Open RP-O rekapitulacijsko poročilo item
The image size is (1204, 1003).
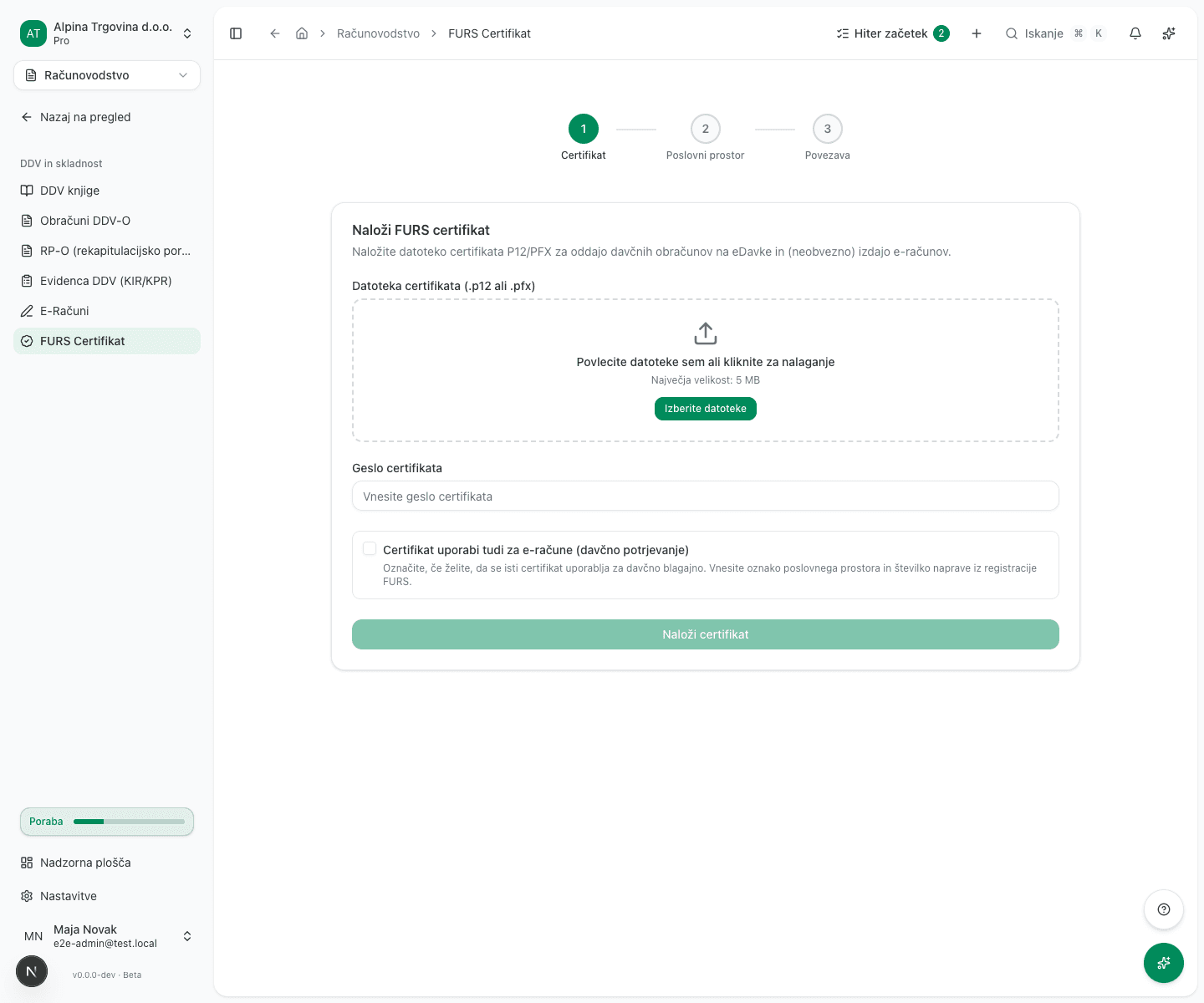(x=107, y=251)
